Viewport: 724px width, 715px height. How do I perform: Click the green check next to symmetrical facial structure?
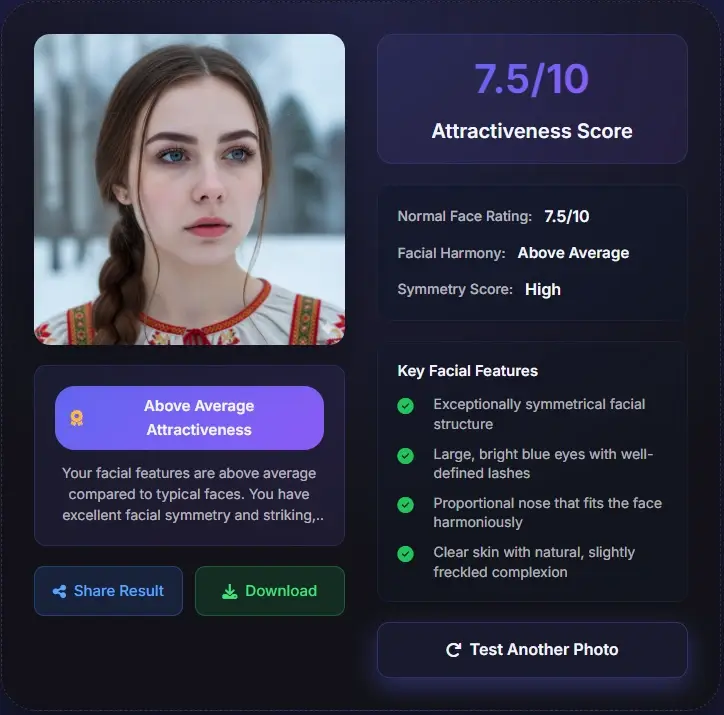click(405, 406)
